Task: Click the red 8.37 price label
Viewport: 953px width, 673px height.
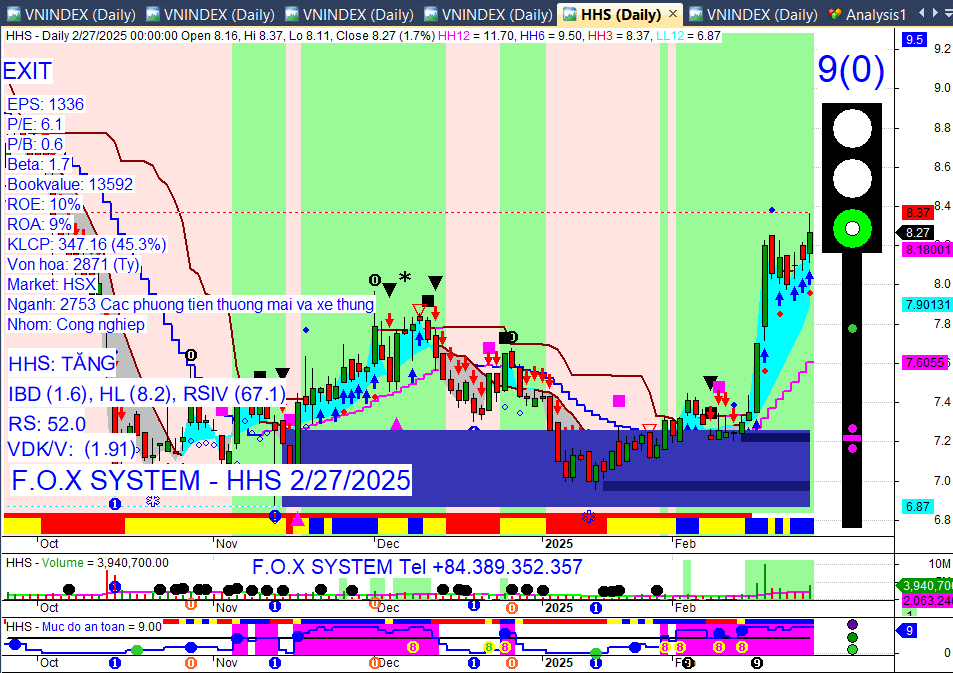Action: [918, 212]
